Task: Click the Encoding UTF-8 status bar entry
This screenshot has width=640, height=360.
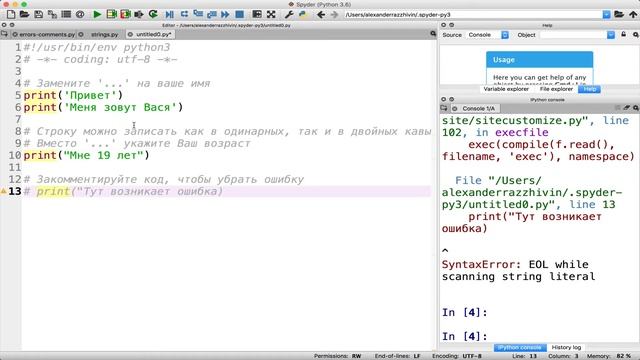Action: 457,356
